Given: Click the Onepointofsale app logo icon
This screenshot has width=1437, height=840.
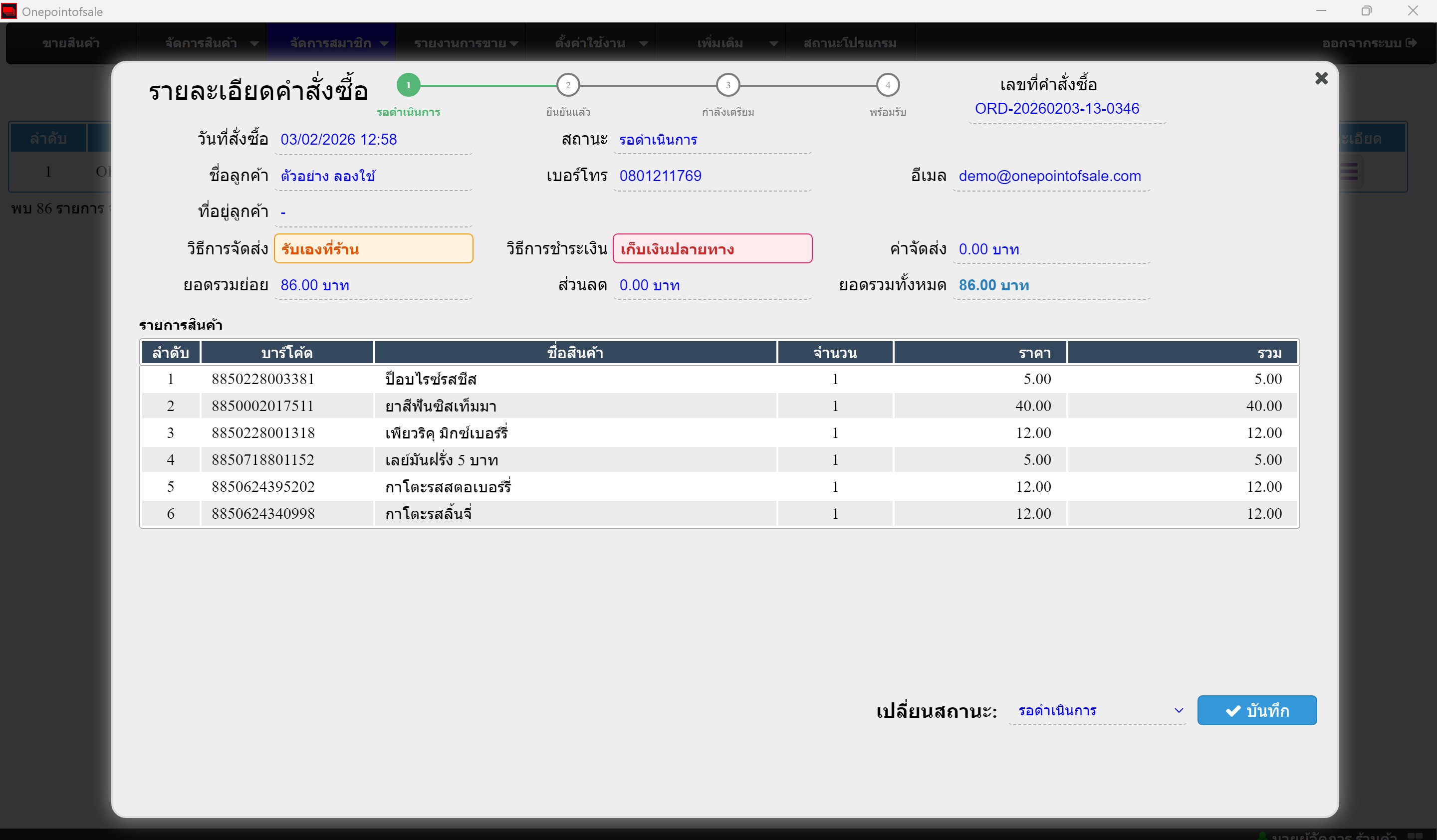Looking at the screenshot, I should [x=9, y=11].
